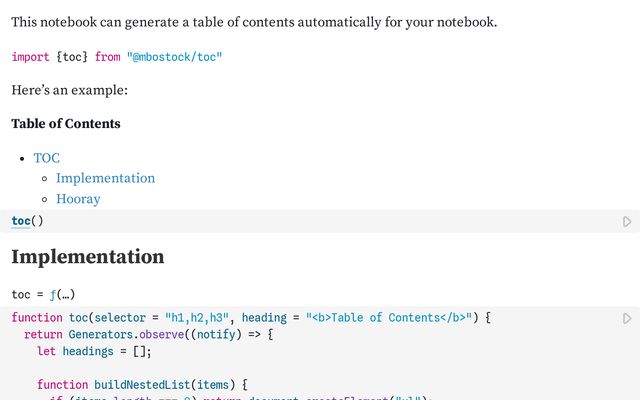The width and height of the screenshot is (640, 400).
Task: Place cursor on let headings line
Action: click(90, 351)
